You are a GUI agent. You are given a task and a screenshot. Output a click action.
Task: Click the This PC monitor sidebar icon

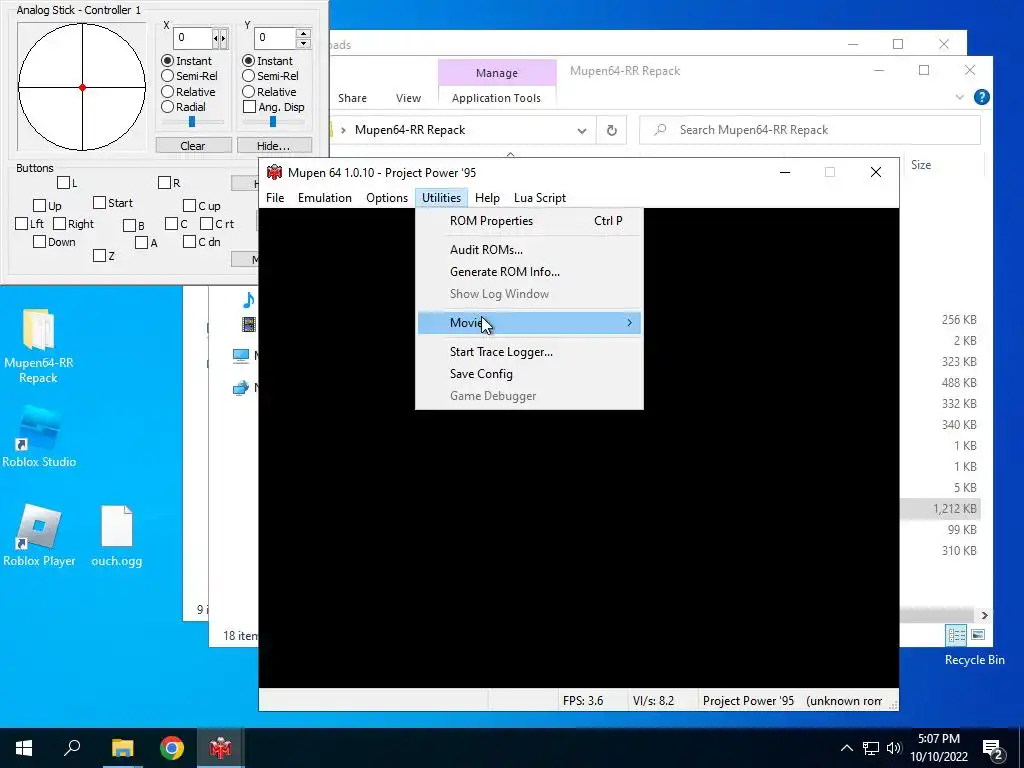[241, 355]
